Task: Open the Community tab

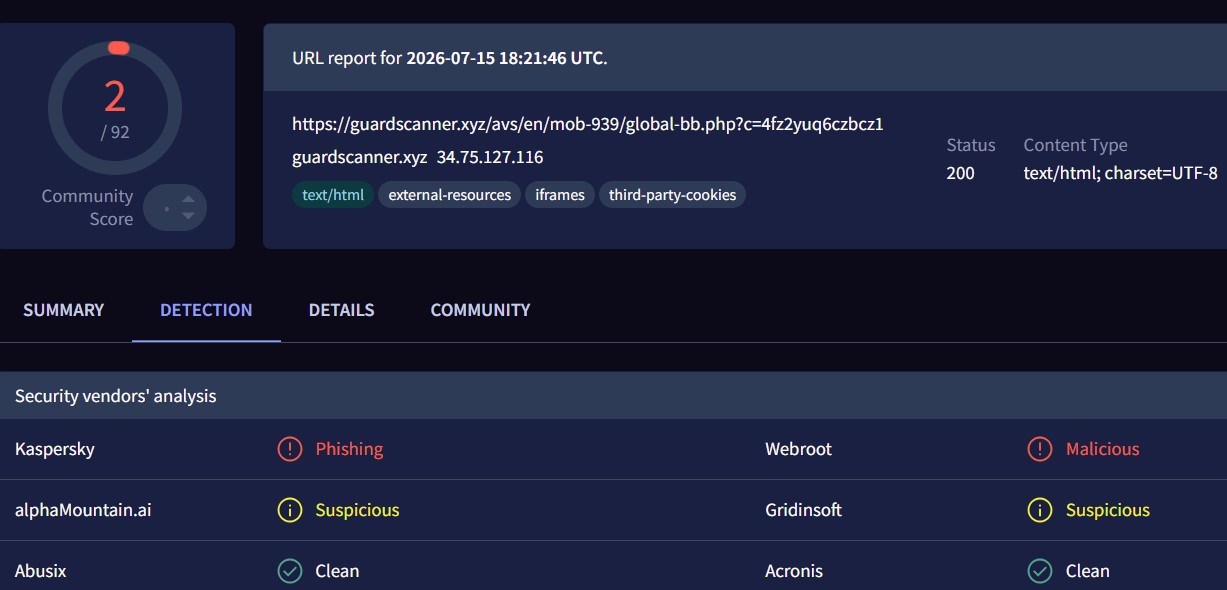Action: click(x=480, y=310)
